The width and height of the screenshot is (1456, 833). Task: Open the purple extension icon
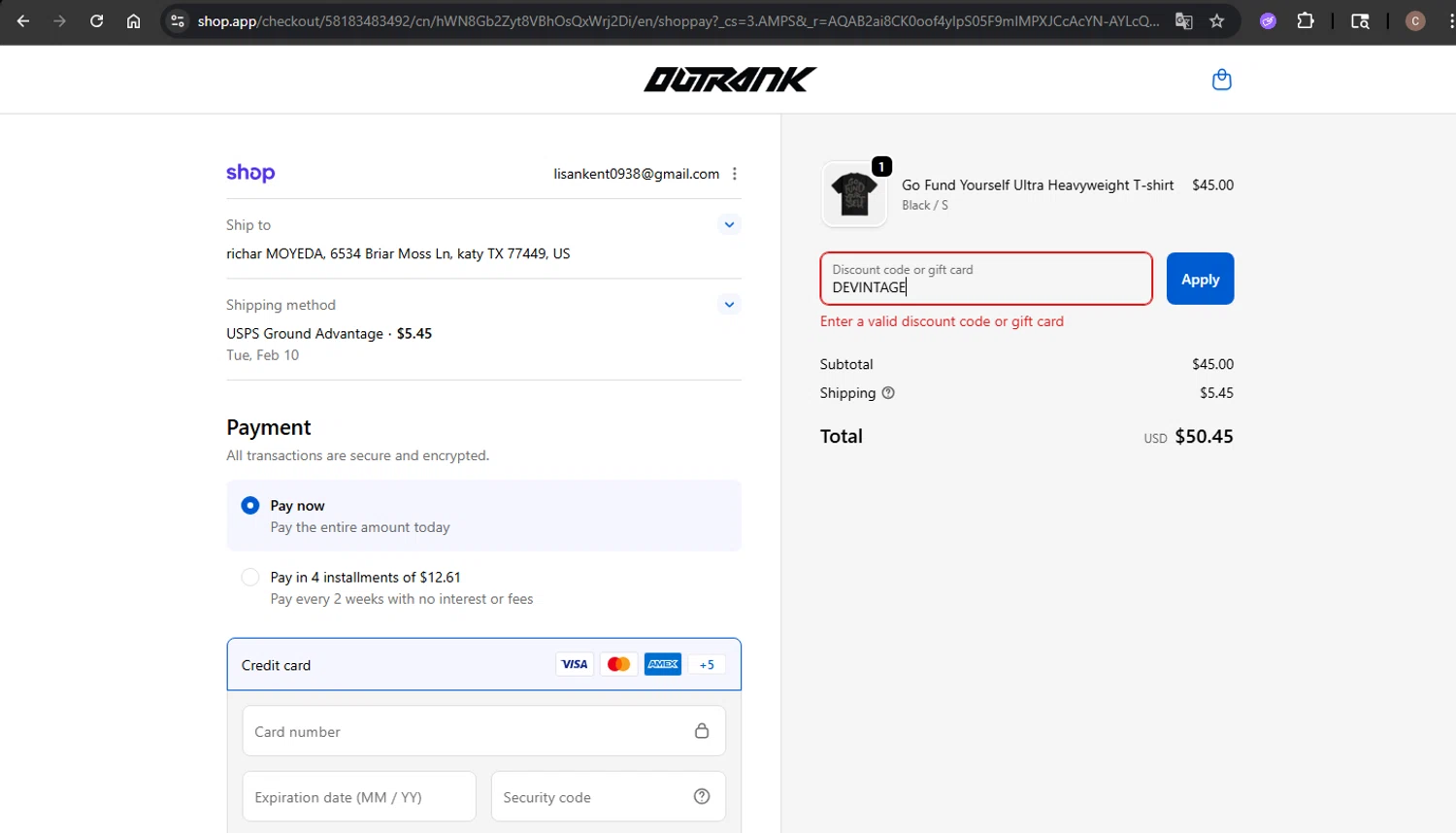coord(1268,20)
